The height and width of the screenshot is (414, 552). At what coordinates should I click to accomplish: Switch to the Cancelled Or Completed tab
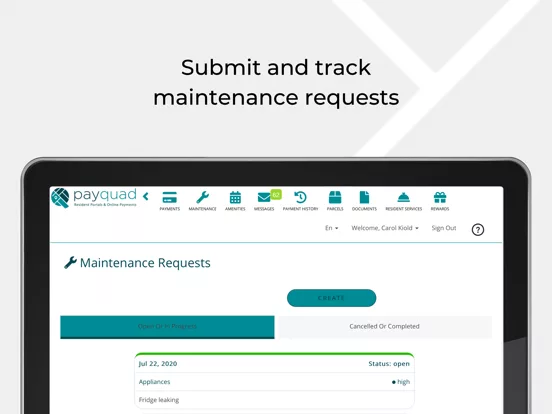(x=385, y=327)
